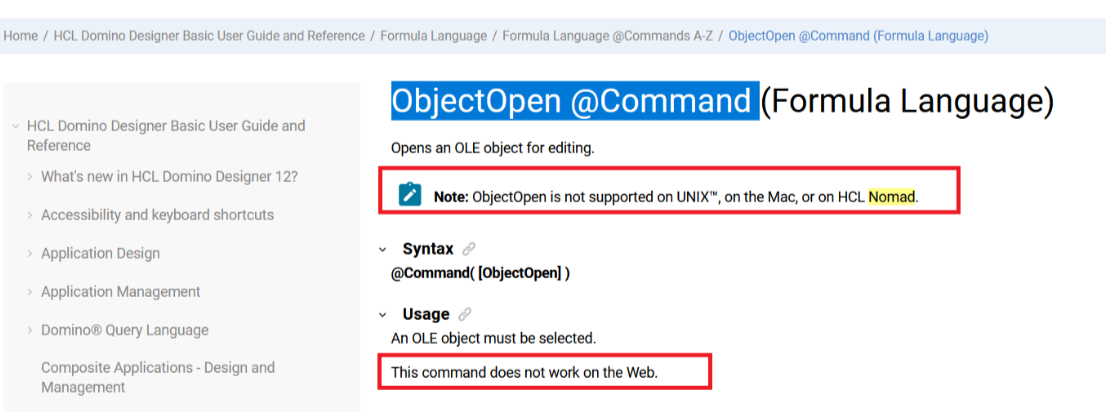Copy link icon beside Usage heading
1106x412 pixels.
pos(465,314)
